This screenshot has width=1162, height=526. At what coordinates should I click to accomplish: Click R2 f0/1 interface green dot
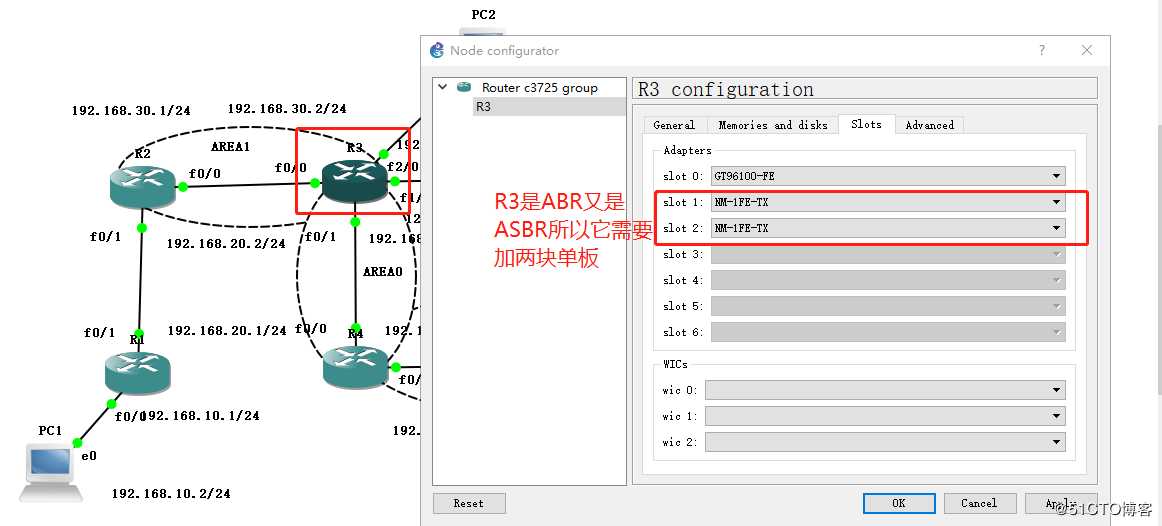tap(142, 227)
